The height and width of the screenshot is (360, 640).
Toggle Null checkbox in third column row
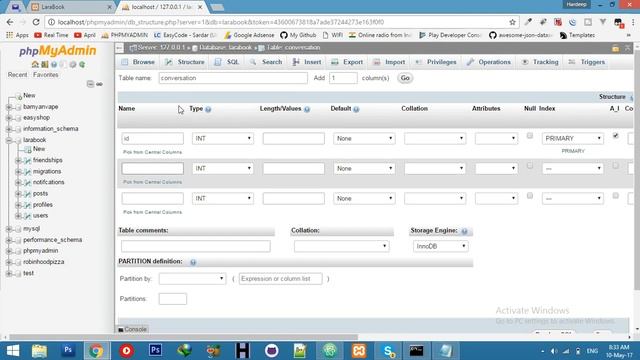[529, 196]
